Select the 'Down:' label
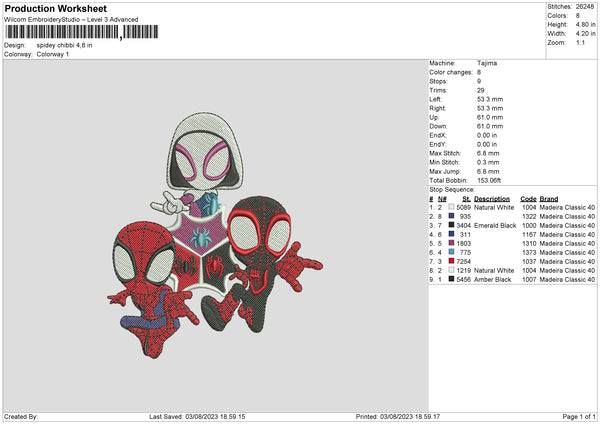This screenshot has height=424, width=600. [x=438, y=126]
